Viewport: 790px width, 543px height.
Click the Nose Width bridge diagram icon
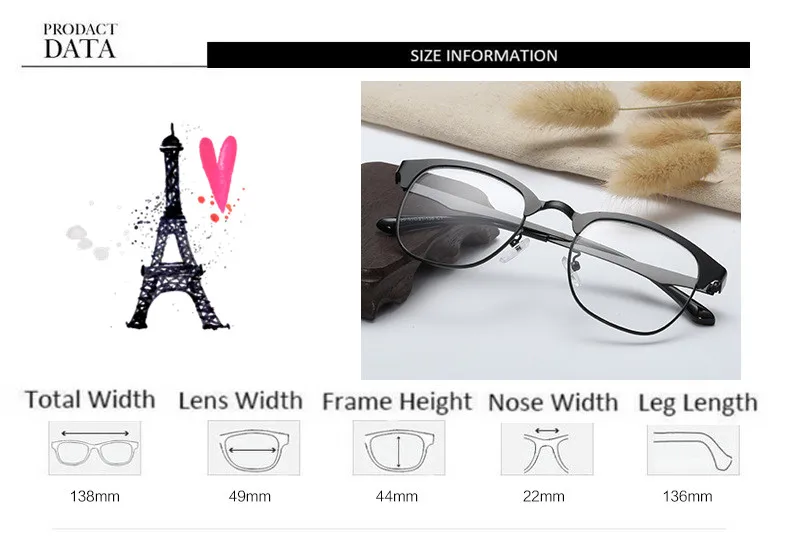click(x=547, y=449)
